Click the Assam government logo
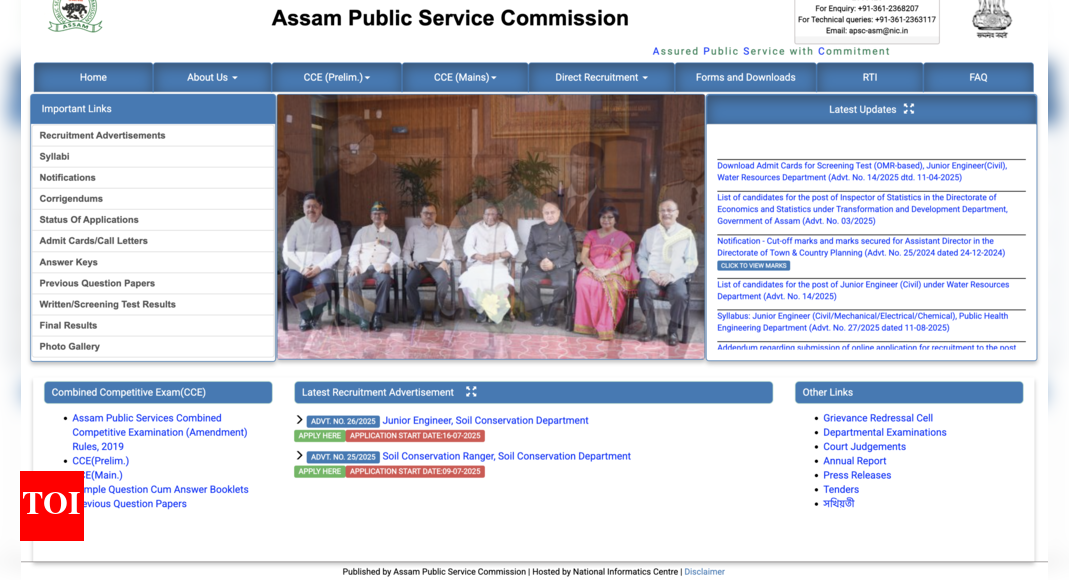 75,16
